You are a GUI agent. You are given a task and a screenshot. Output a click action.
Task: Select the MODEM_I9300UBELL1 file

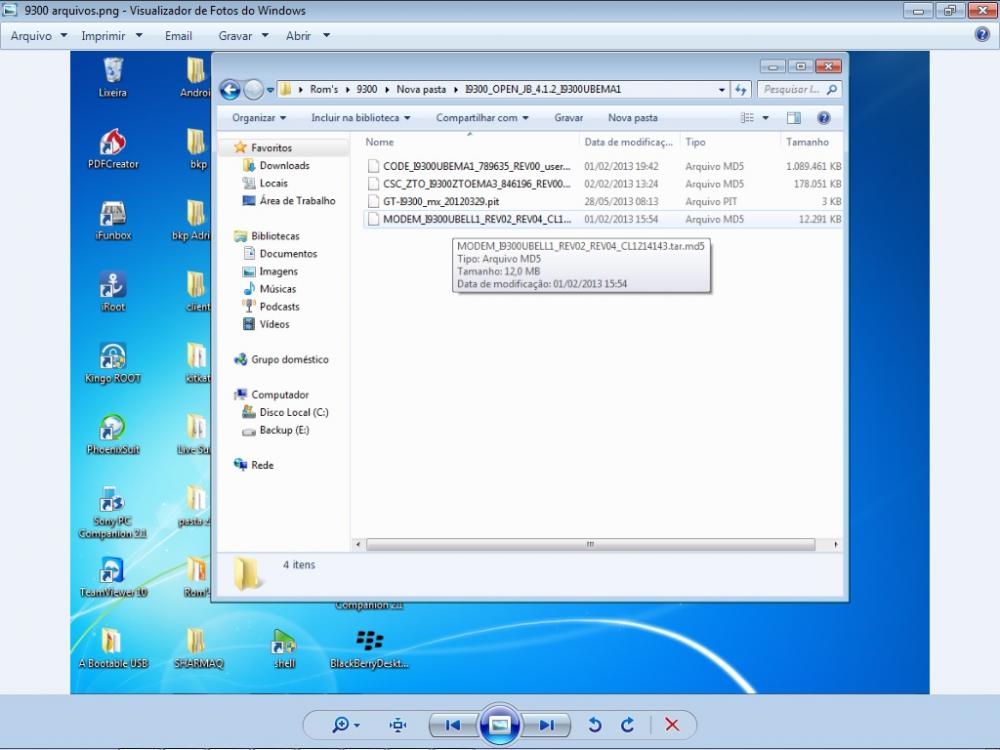[603, 219]
